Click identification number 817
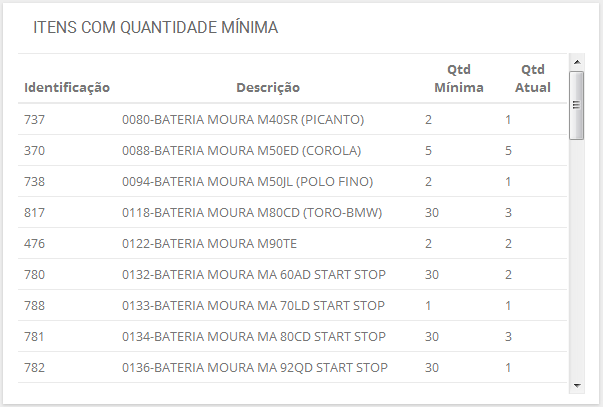 click(x=35, y=213)
